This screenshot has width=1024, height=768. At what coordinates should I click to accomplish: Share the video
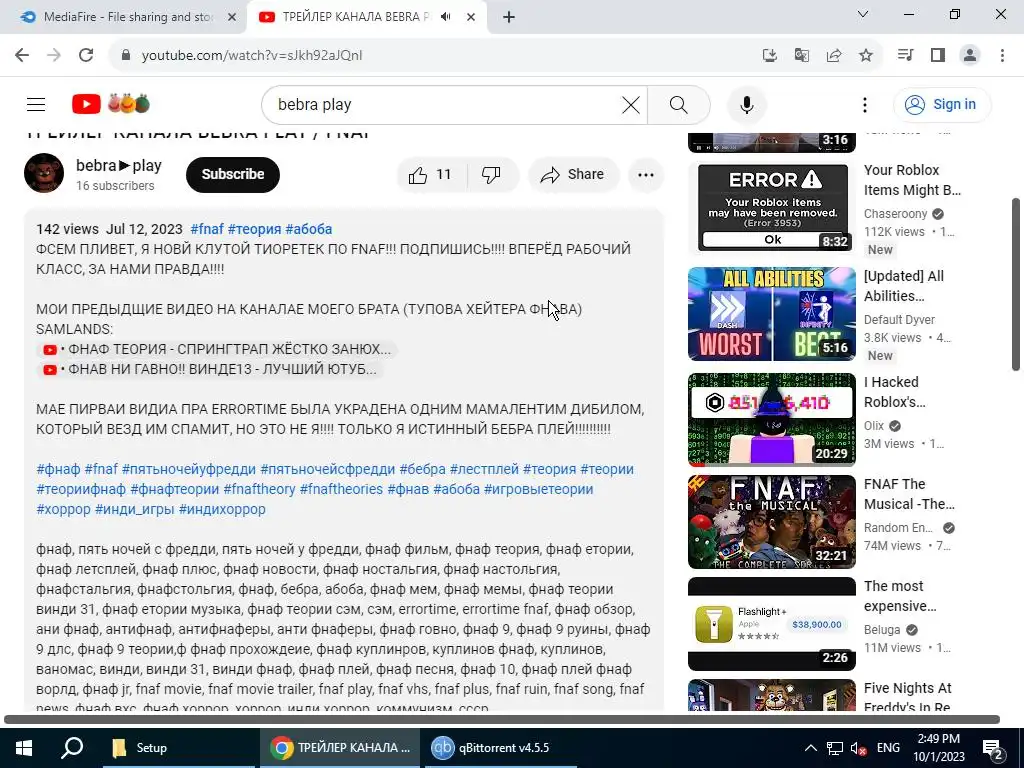click(x=573, y=174)
